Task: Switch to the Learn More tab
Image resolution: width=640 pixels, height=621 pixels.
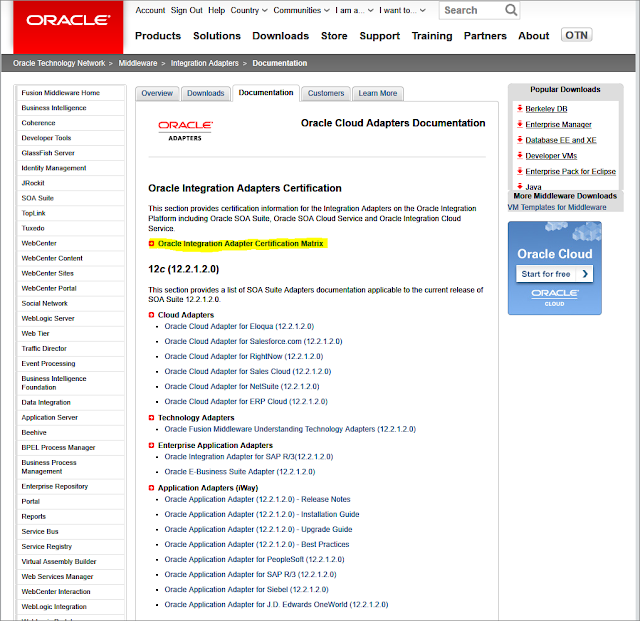Action: pyautogui.click(x=378, y=93)
